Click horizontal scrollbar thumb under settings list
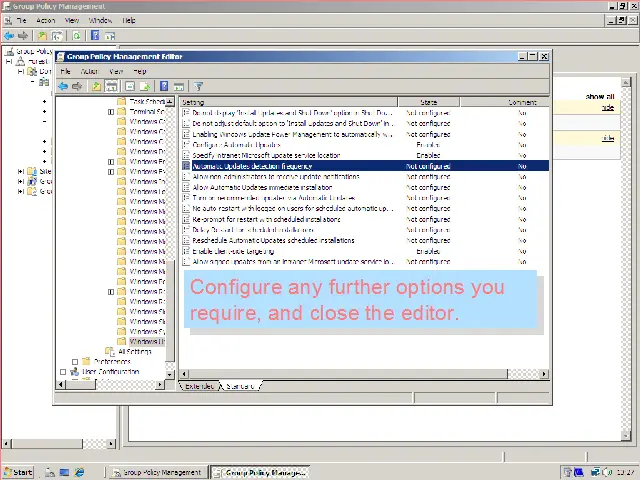The width and height of the screenshot is (640, 480). 347,373
